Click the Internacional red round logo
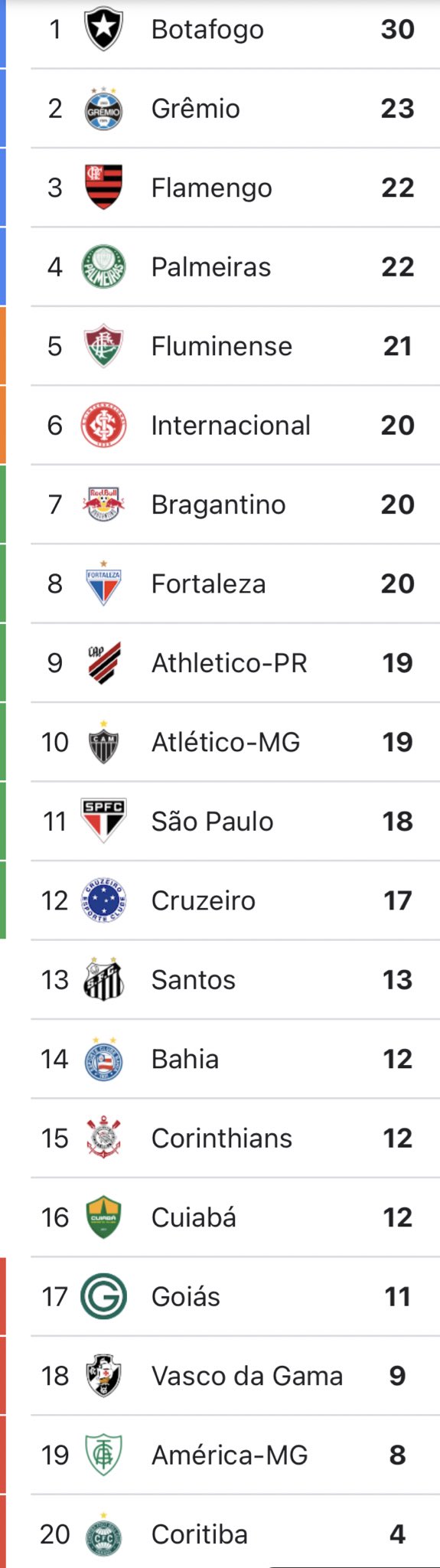The height and width of the screenshot is (1568, 440). pyautogui.click(x=103, y=425)
